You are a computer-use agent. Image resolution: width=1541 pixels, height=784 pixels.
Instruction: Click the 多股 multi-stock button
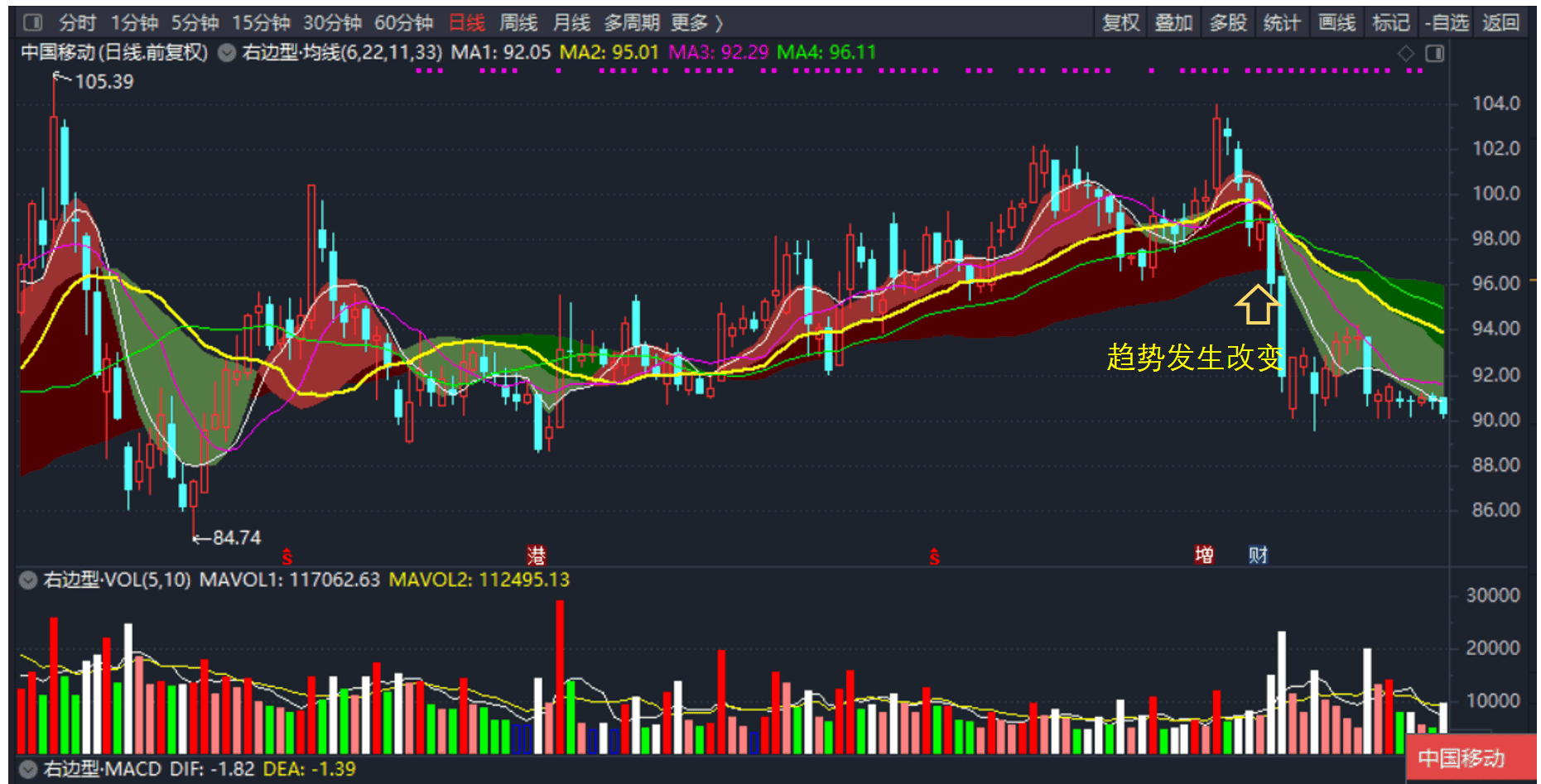coord(1228,22)
